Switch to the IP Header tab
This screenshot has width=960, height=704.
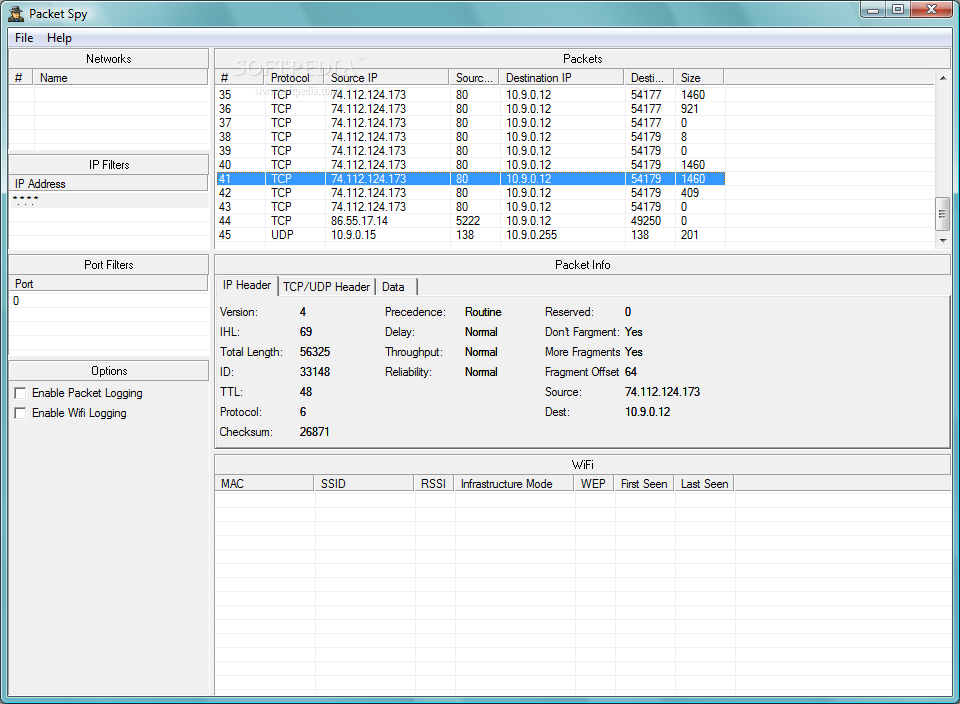point(247,285)
